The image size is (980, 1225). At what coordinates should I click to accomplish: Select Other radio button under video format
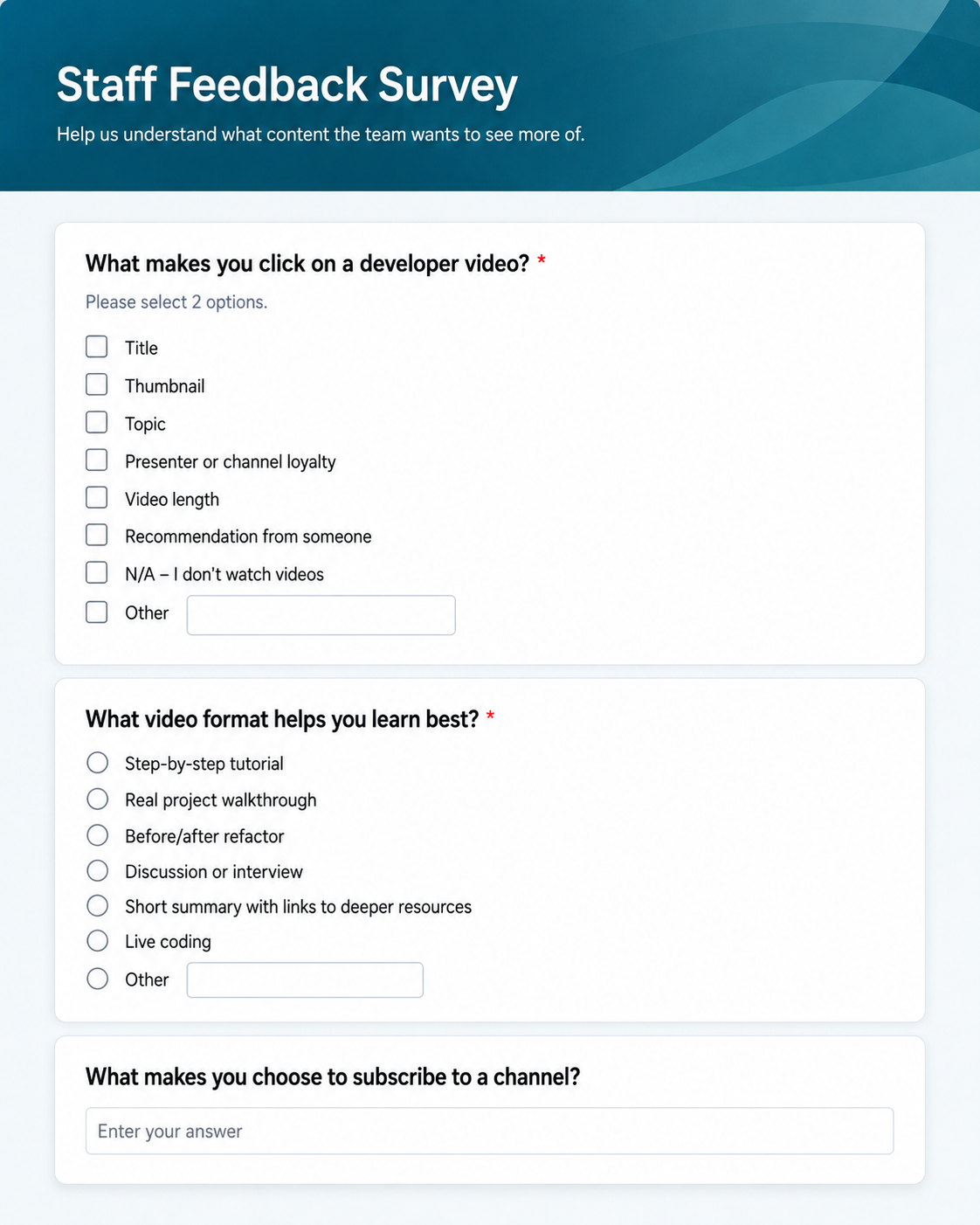point(98,979)
